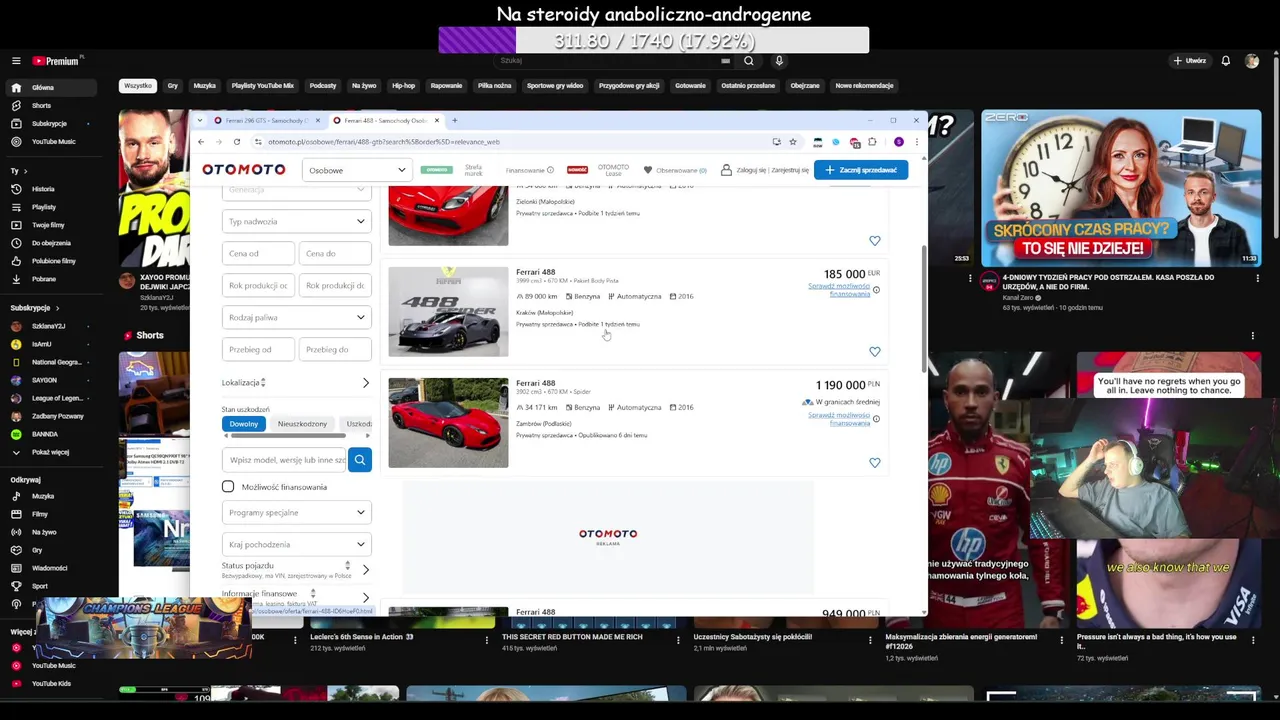
Task: Open the browser profile avatar
Action: 899,142
